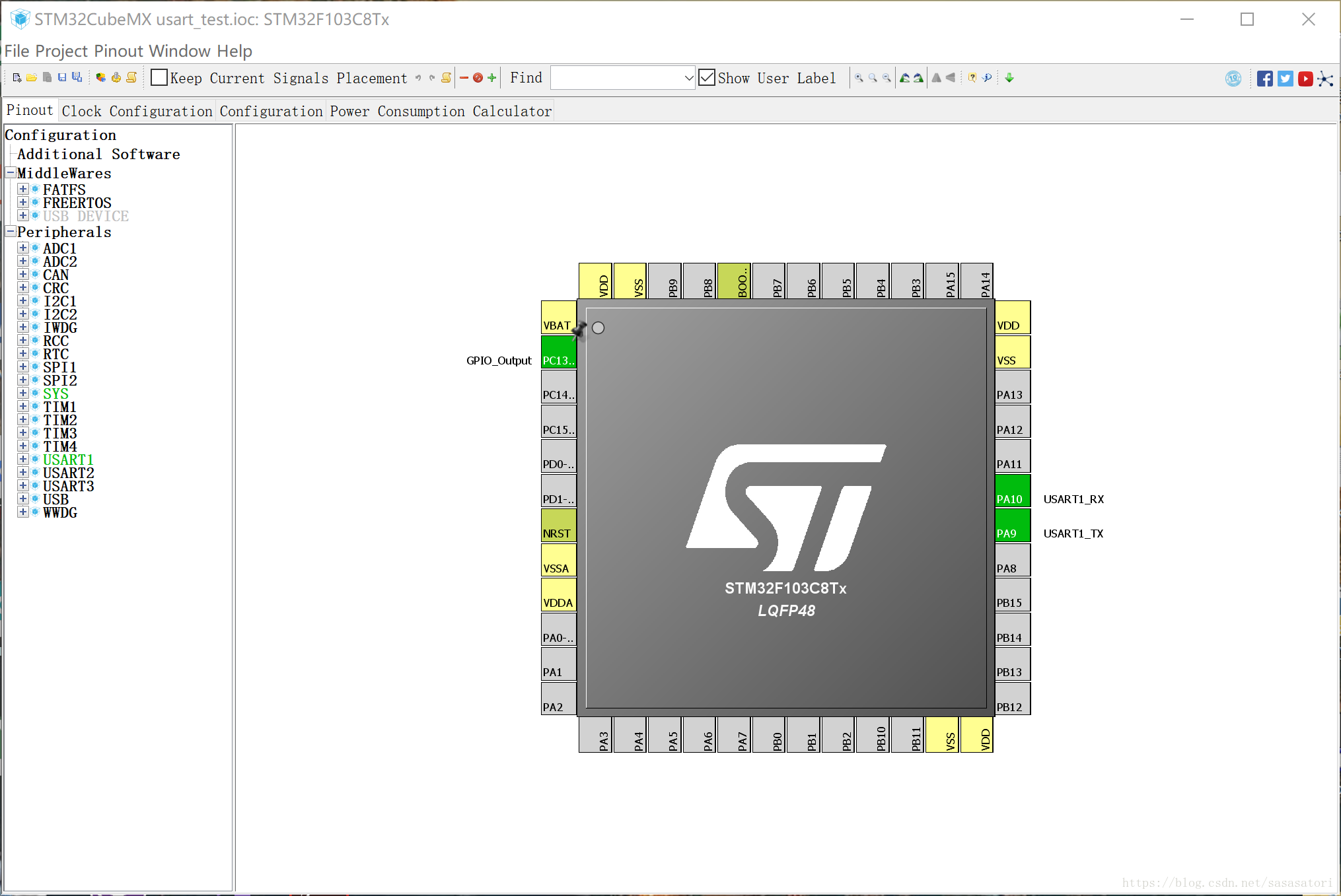This screenshot has width=1341, height=896.
Task: Click the green download arrow icon
Action: coord(1009,78)
